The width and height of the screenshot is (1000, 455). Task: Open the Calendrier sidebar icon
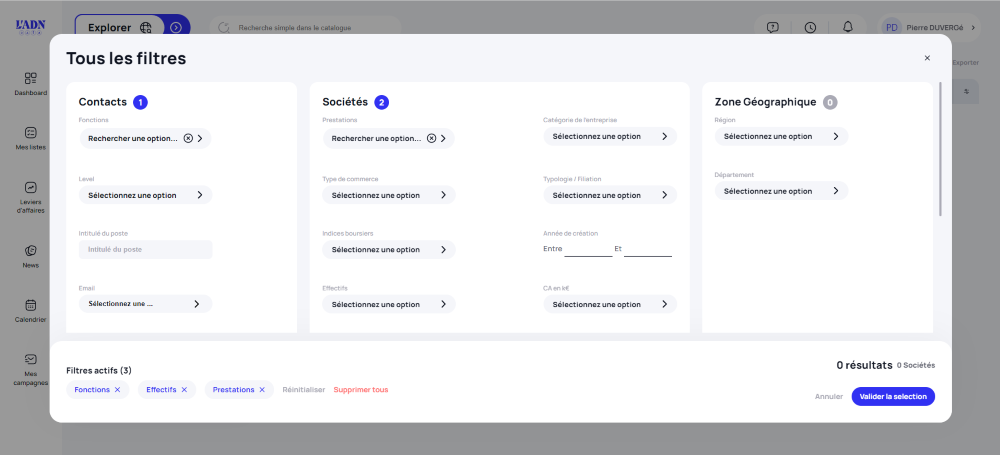tap(30, 305)
